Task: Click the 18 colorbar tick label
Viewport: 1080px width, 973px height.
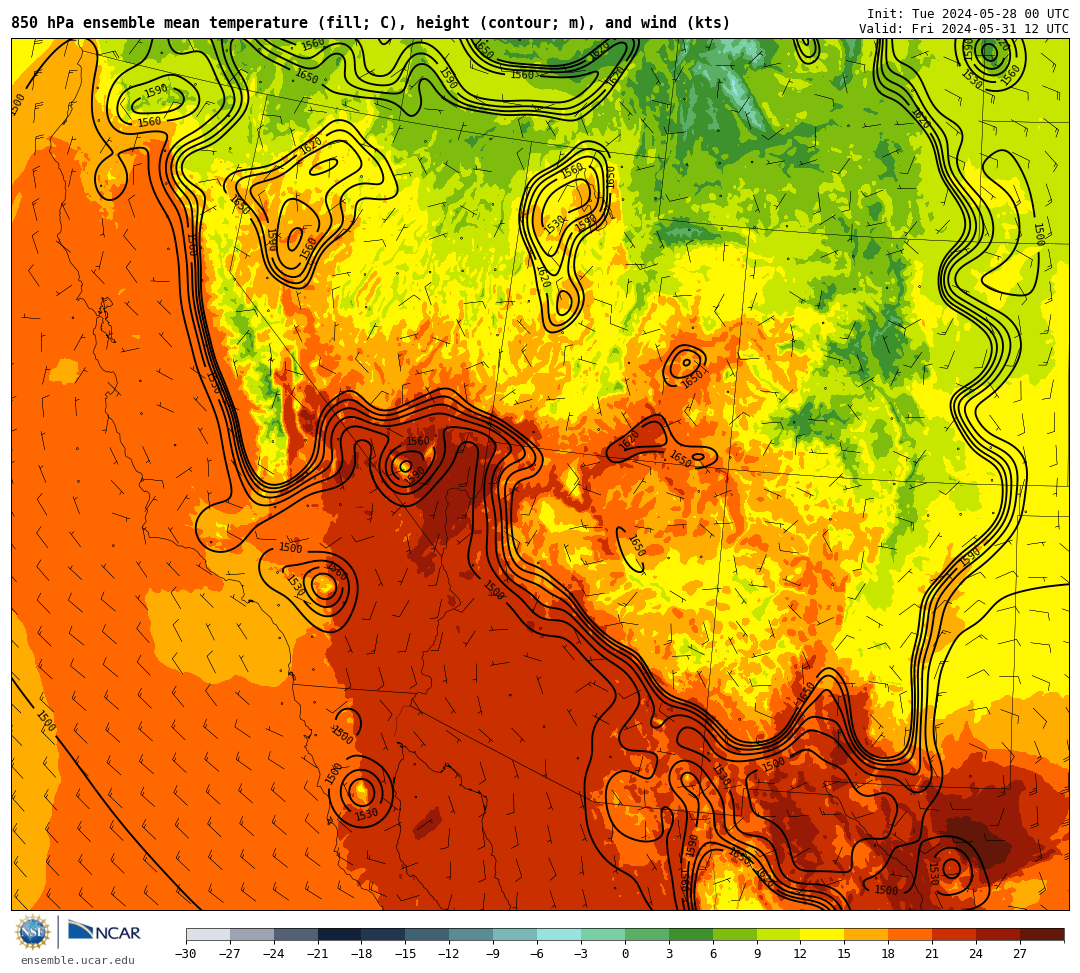Action: [889, 954]
